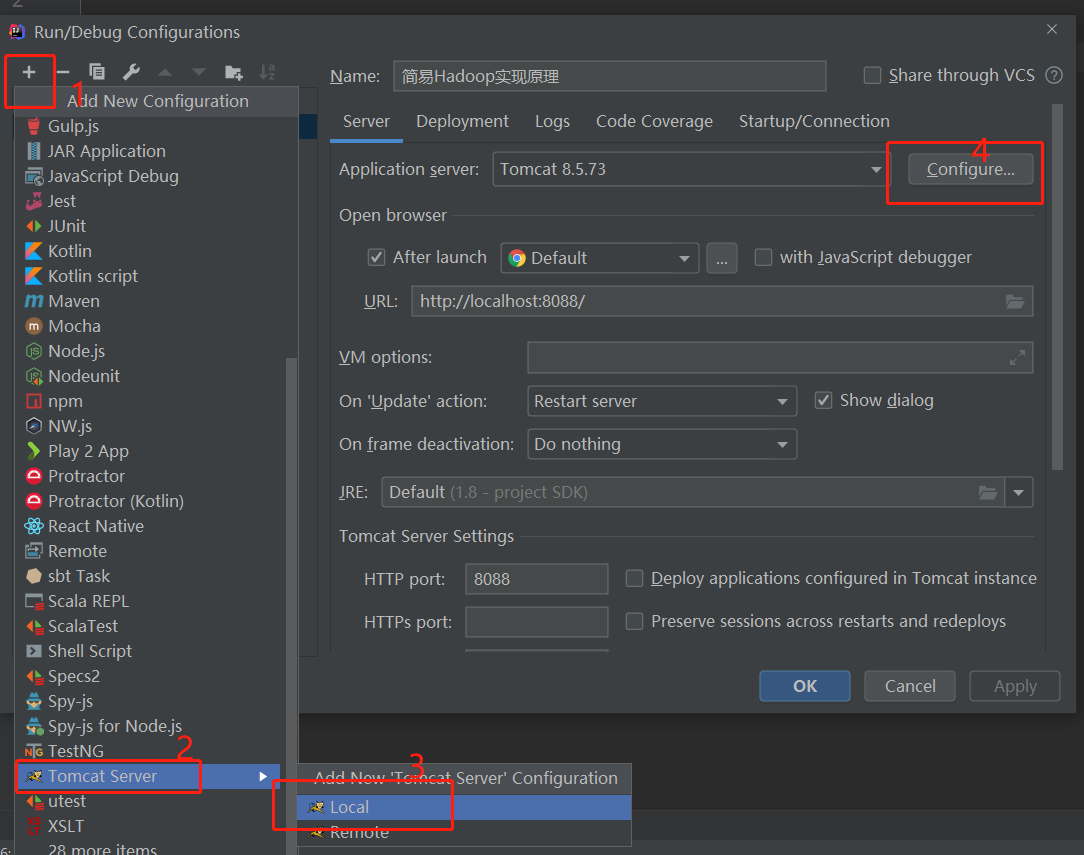The height and width of the screenshot is (855, 1084).
Task: Open the Logs tab
Action: pos(552,122)
